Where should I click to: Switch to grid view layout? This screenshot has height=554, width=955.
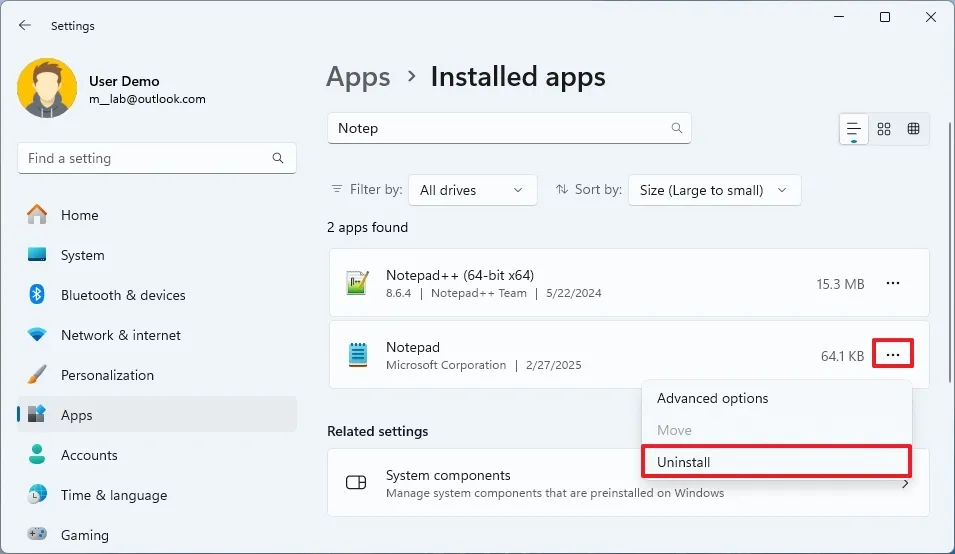coord(884,129)
